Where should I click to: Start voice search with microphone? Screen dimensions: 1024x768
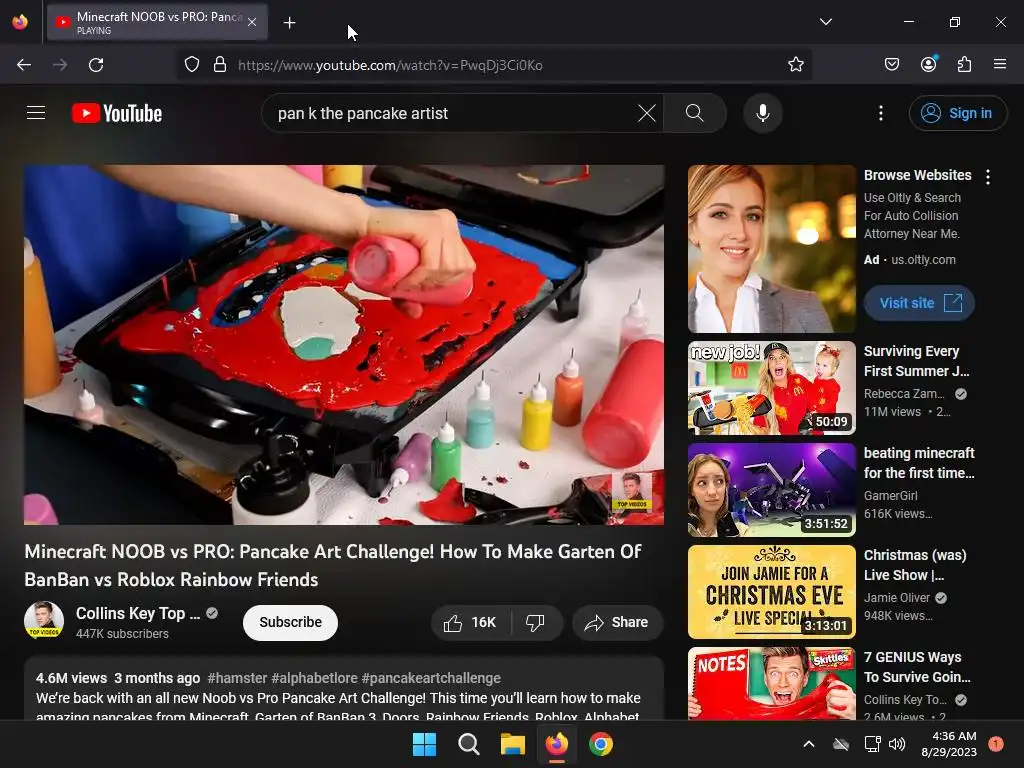click(762, 113)
